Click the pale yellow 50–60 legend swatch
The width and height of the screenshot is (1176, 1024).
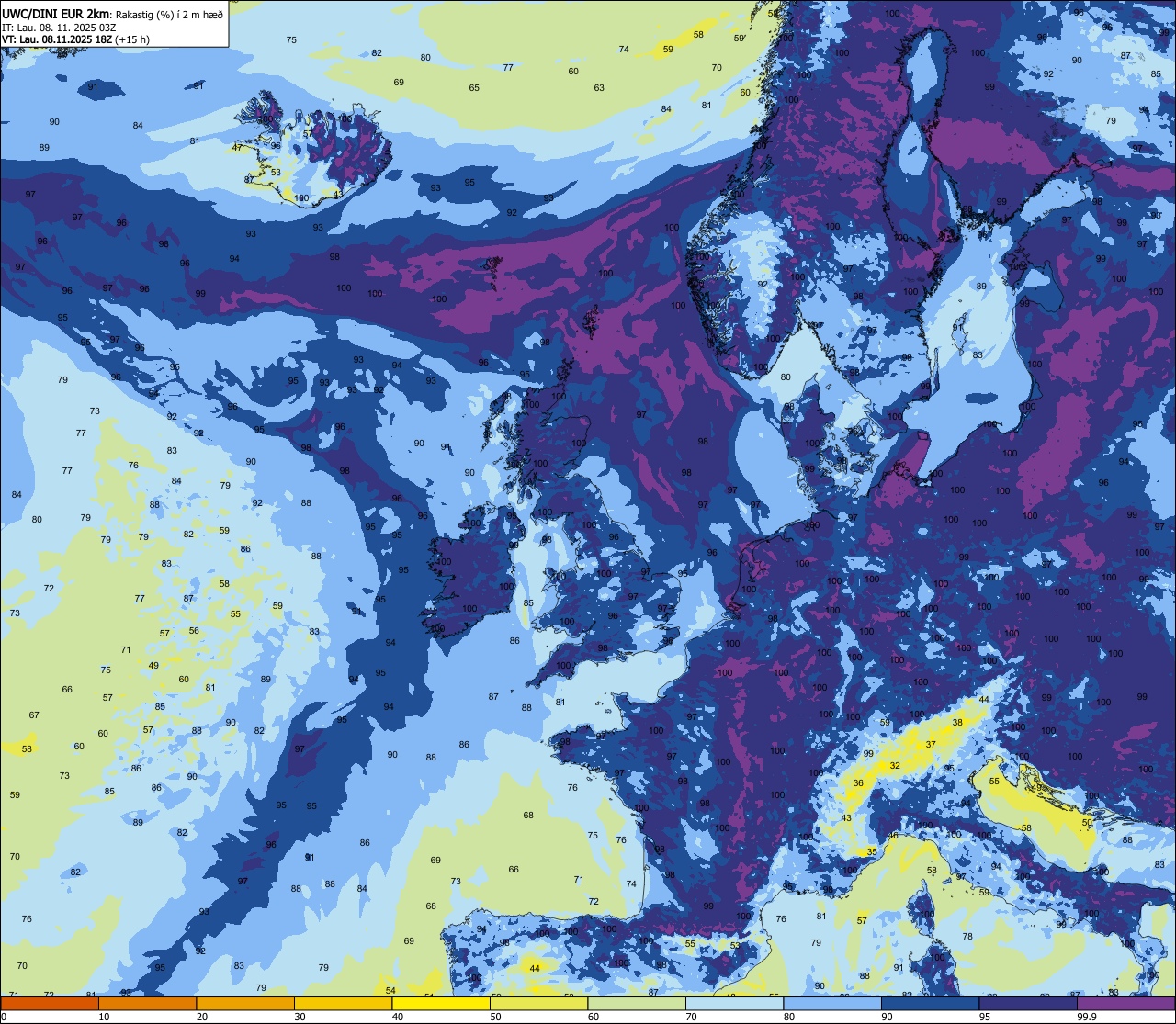[538, 1003]
